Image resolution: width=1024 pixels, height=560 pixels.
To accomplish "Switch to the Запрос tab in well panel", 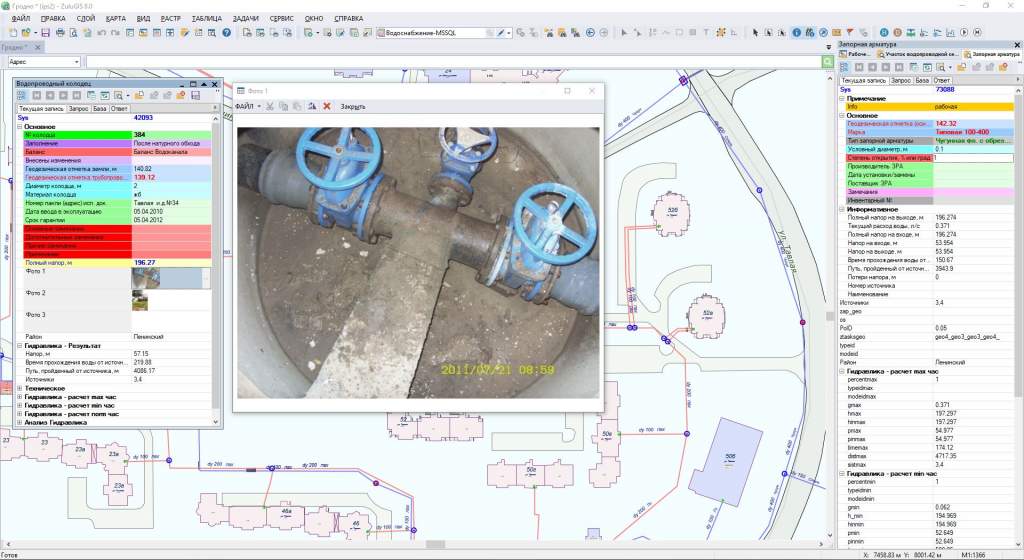I will (79, 107).
